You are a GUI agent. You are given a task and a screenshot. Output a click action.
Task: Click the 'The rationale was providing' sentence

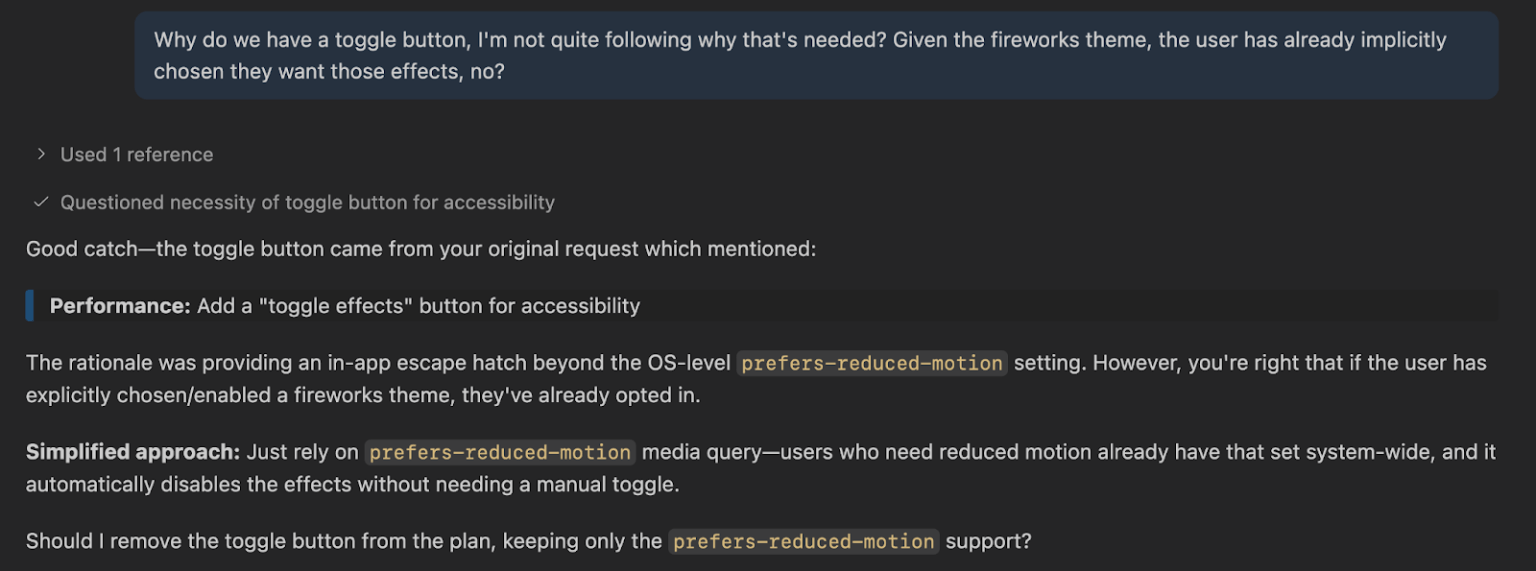coord(380,363)
